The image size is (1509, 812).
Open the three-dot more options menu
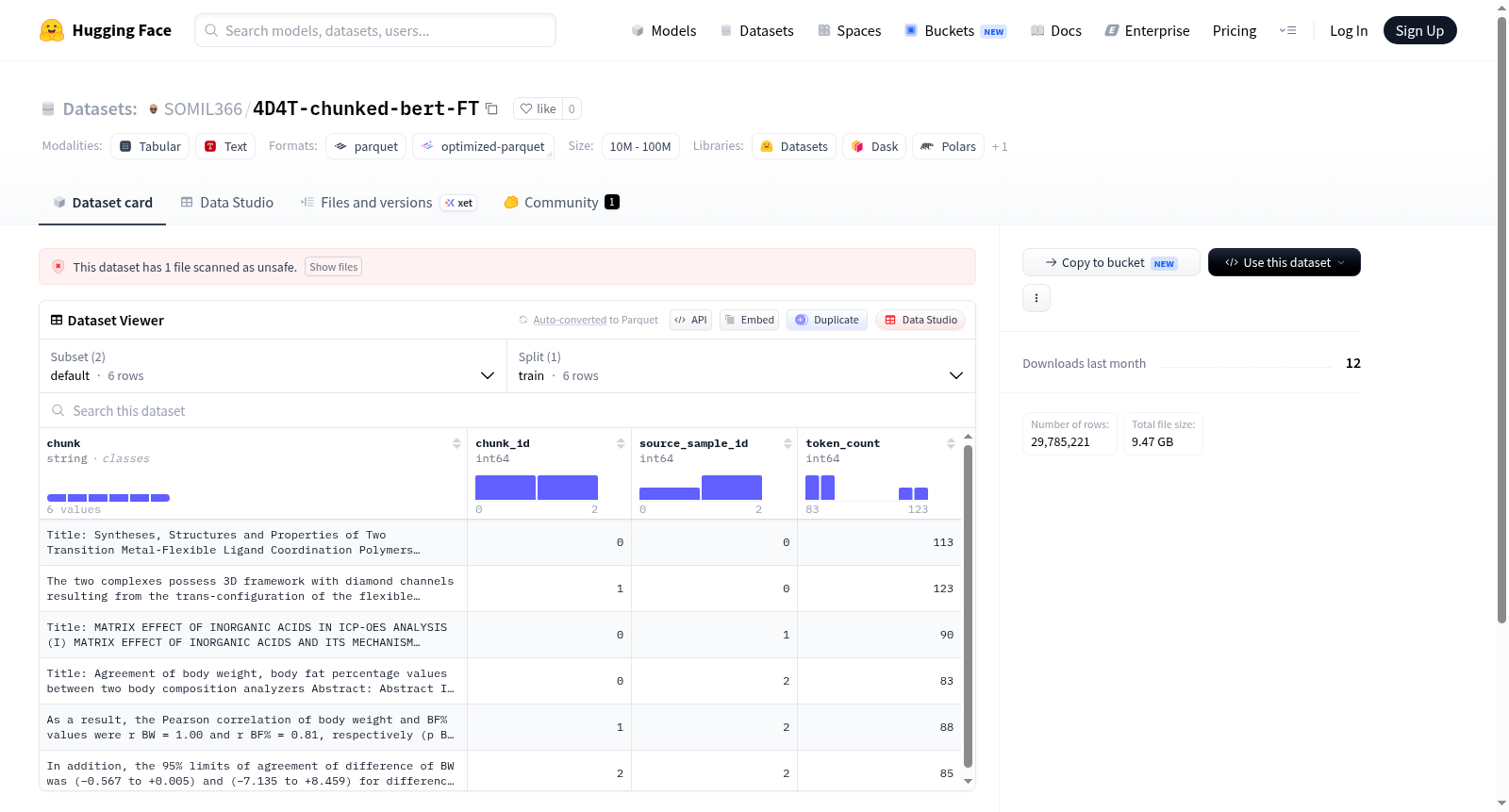point(1036,298)
